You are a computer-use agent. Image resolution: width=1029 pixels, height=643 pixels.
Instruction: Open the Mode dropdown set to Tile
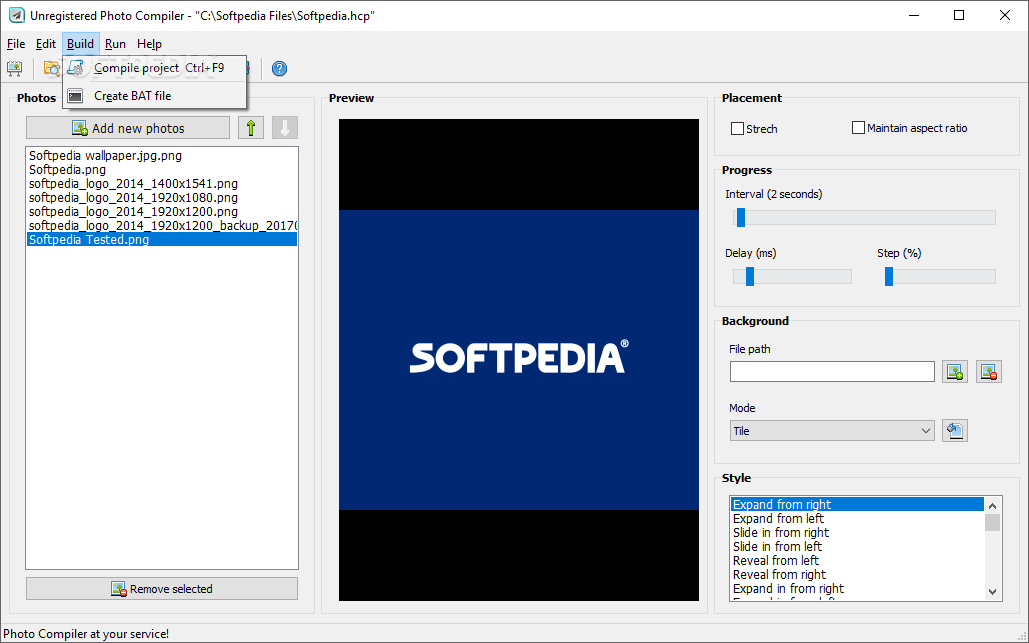pyautogui.click(x=832, y=430)
